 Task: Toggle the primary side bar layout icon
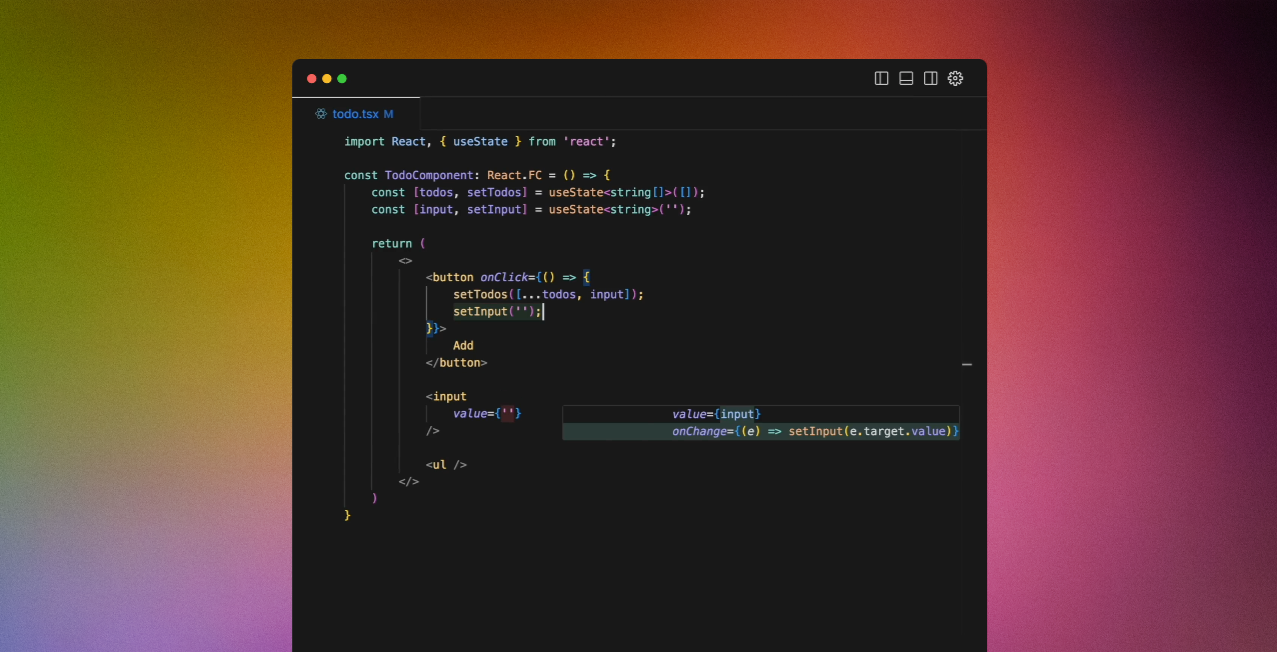coord(880,78)
